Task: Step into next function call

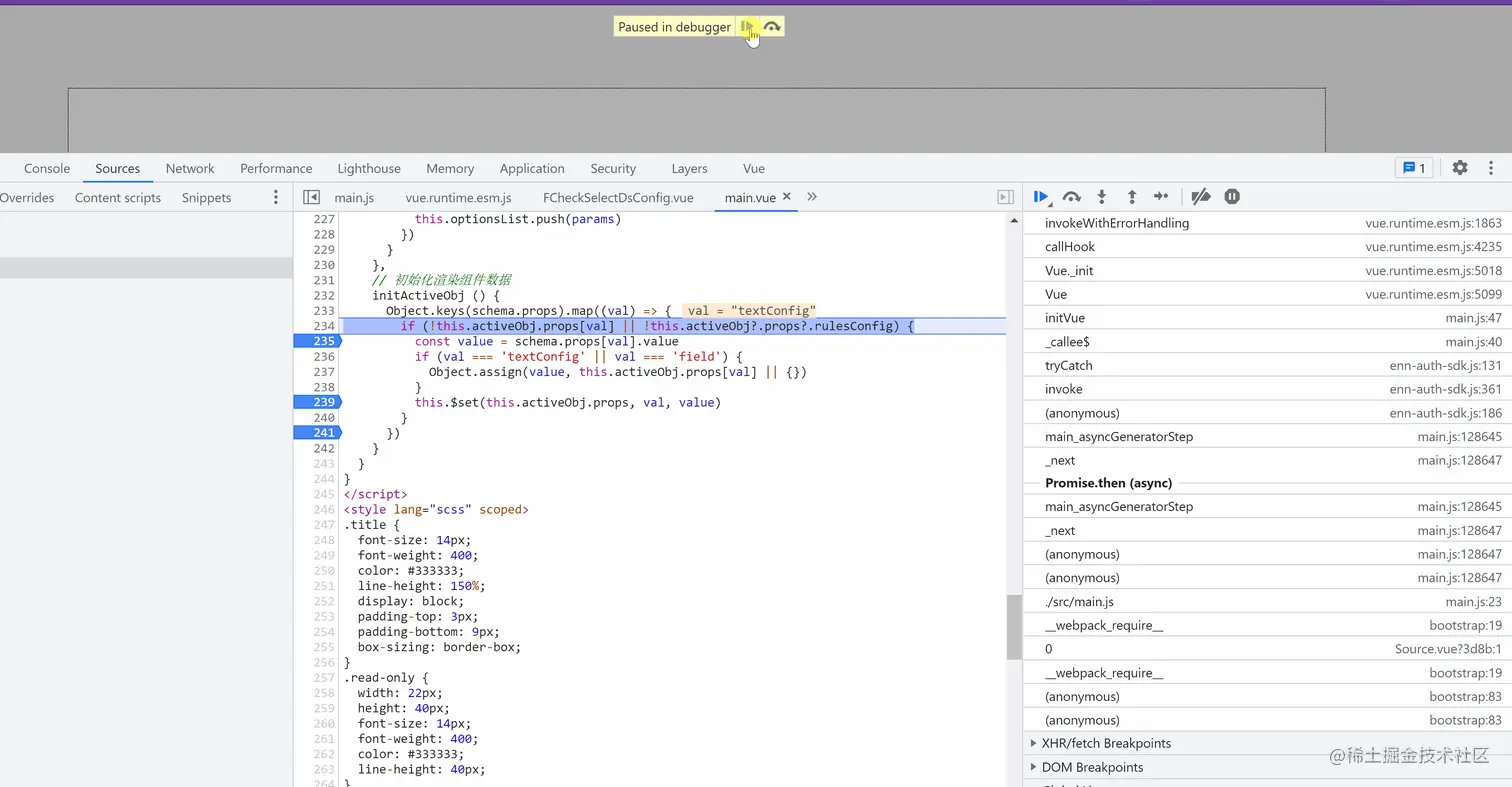Action: [1101, 197]
